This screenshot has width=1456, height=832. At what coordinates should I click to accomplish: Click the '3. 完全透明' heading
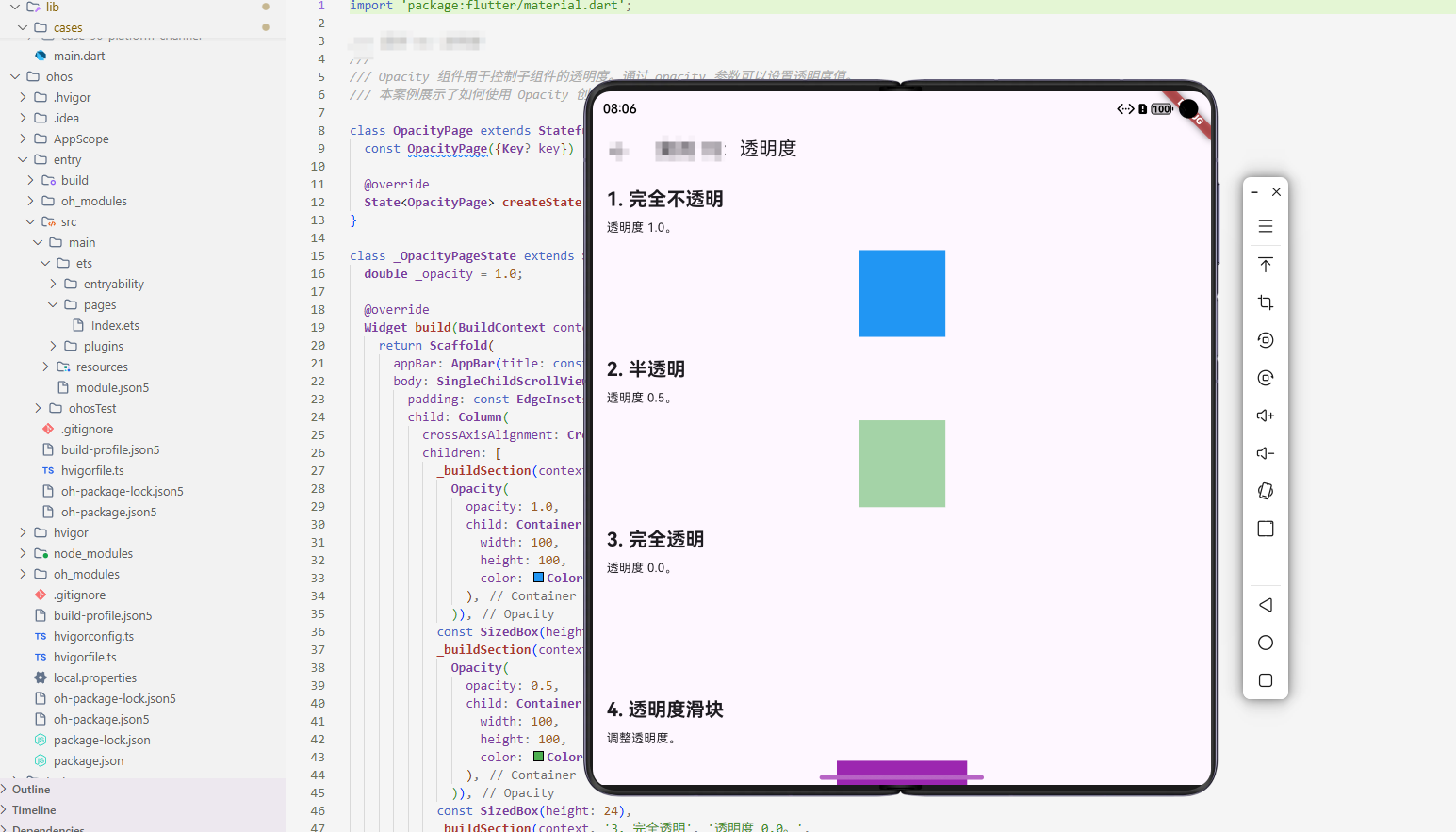point(655,539)
